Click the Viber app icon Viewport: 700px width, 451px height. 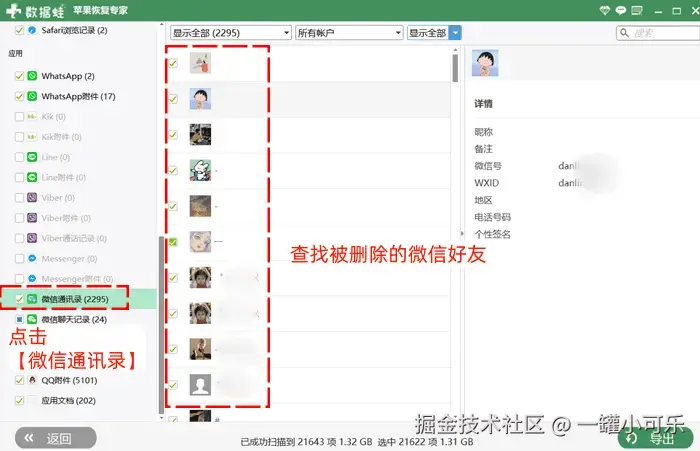click(32, 197)
